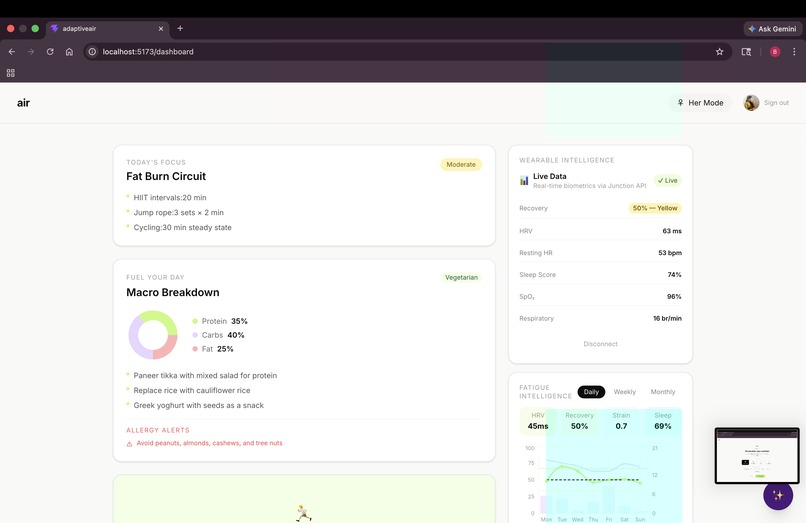
Task: Click the Cycling:30 min steady state item
Action: (182, 227)
